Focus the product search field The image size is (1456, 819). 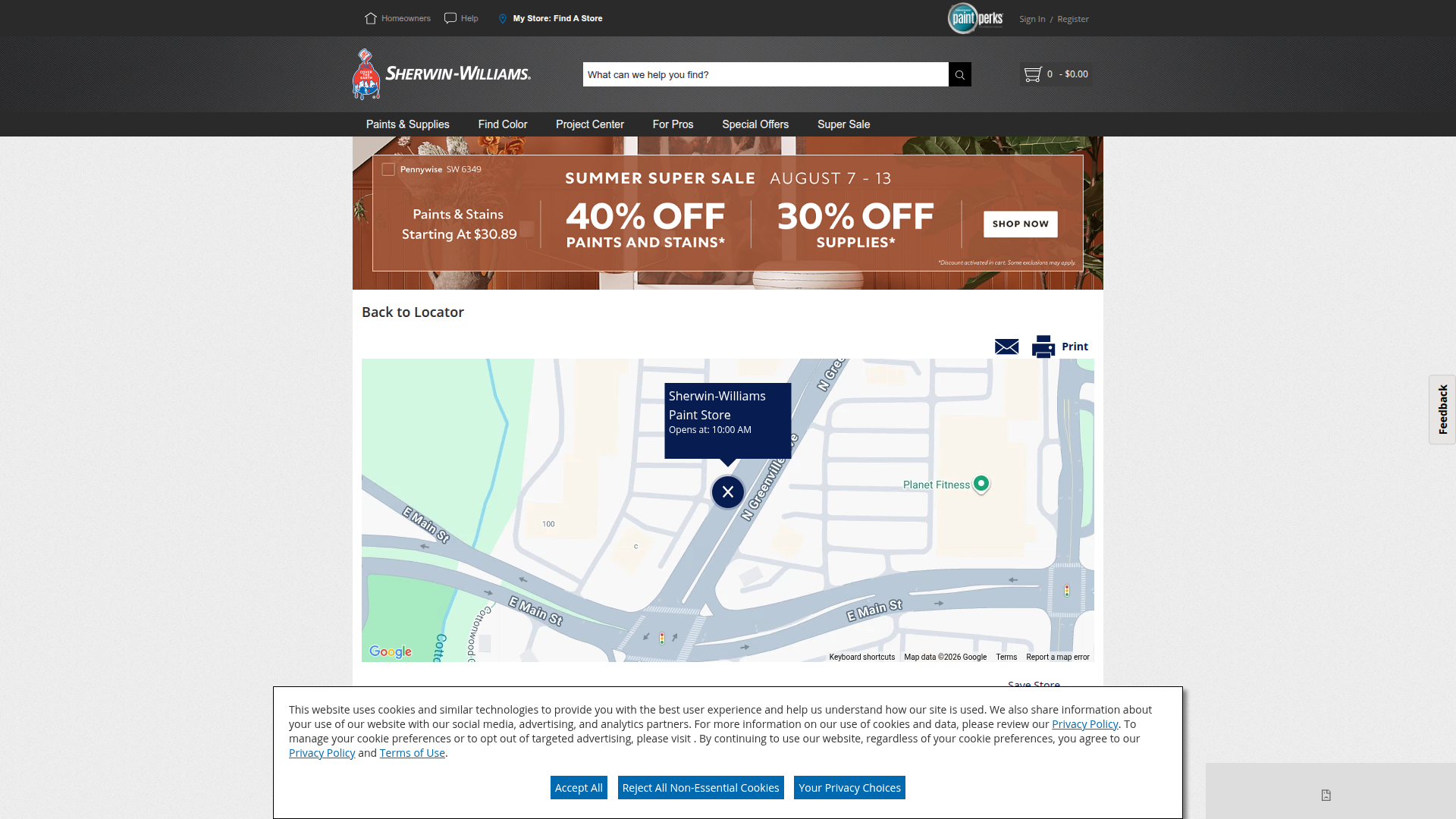pyautogui.click(x=766, y=74)
